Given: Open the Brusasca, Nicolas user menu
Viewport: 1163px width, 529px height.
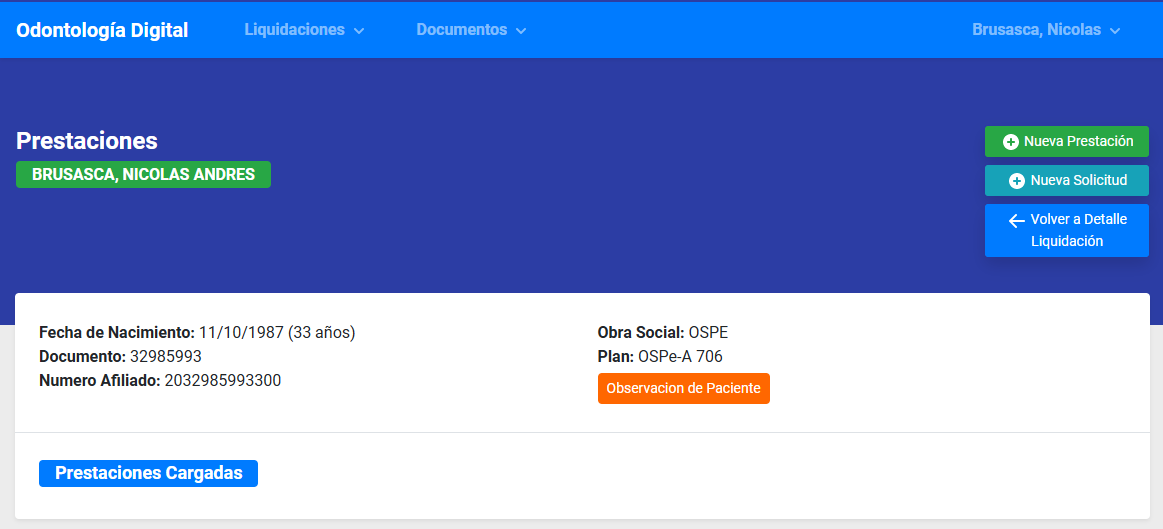Looking at the screenshot, I should point(1036,30).
